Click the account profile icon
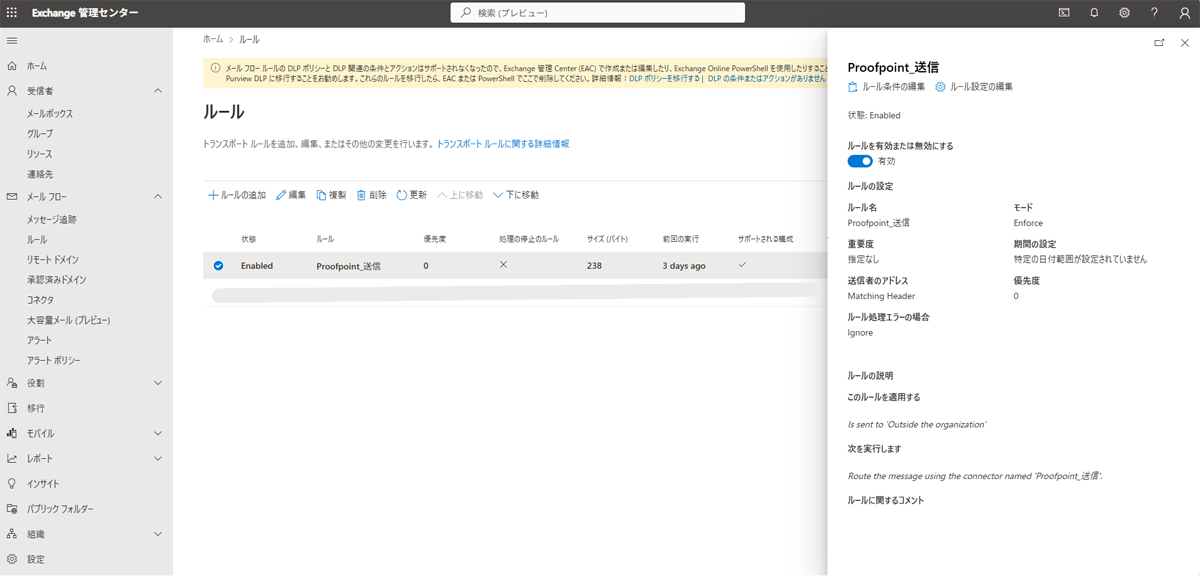This screenshot has width=1200, height=576. [1184, 13]
